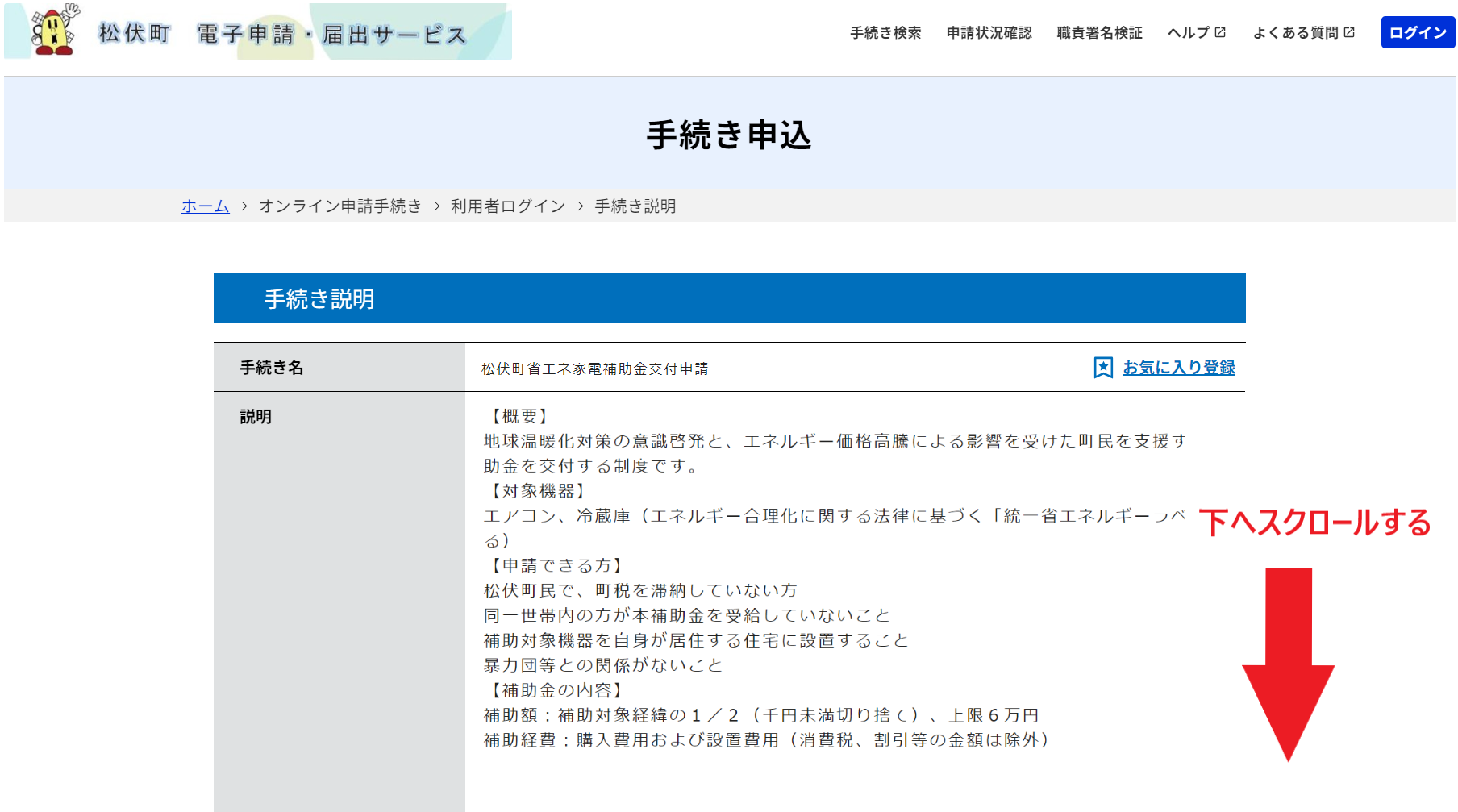Click the 【概要】 heading text
1458x812 pixels.
click(x=520, y=416)
